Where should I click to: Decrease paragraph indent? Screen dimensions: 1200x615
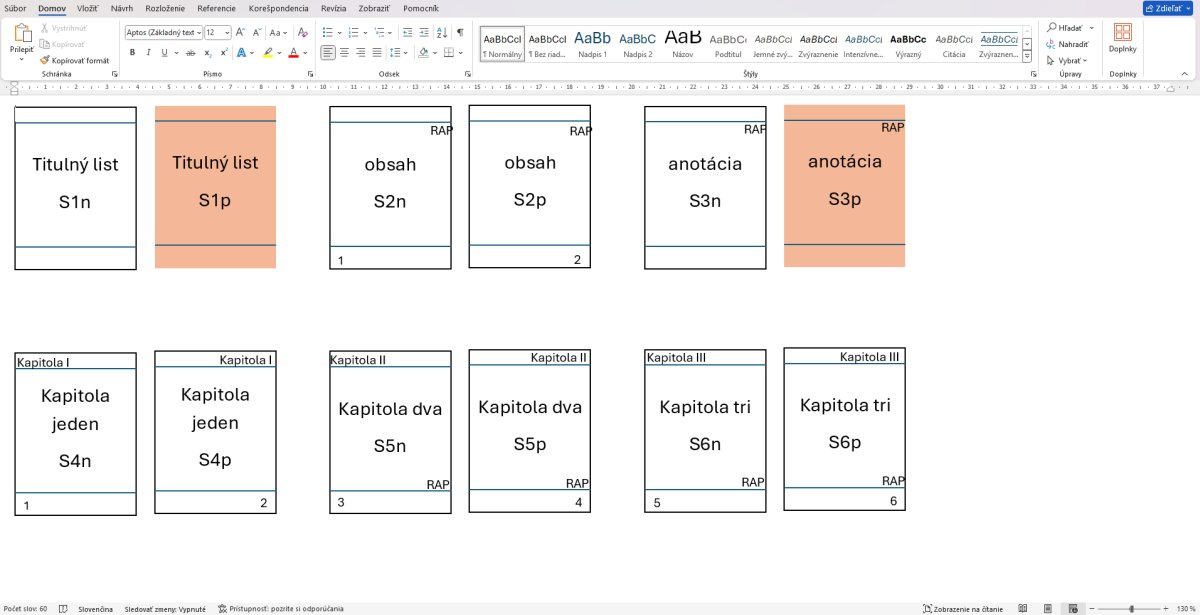coord(407,32)
